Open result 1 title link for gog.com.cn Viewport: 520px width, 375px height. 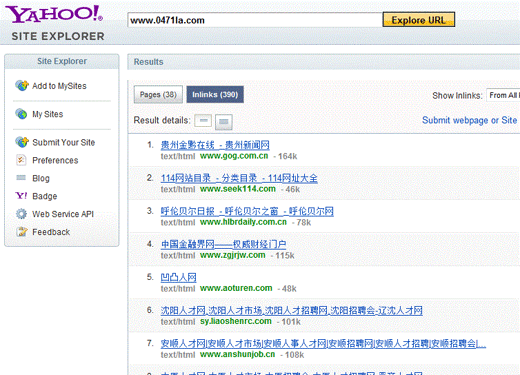tap(215, 145)
